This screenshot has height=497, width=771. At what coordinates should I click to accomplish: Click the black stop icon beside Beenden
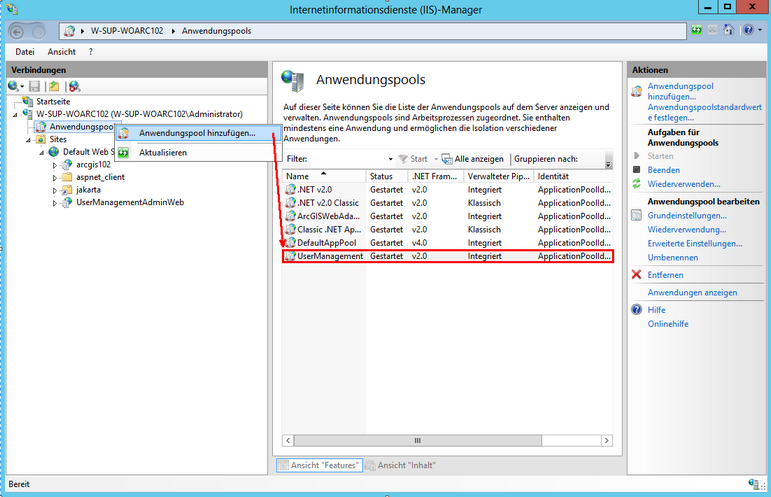pyautogui.click(x=636, y=170)
